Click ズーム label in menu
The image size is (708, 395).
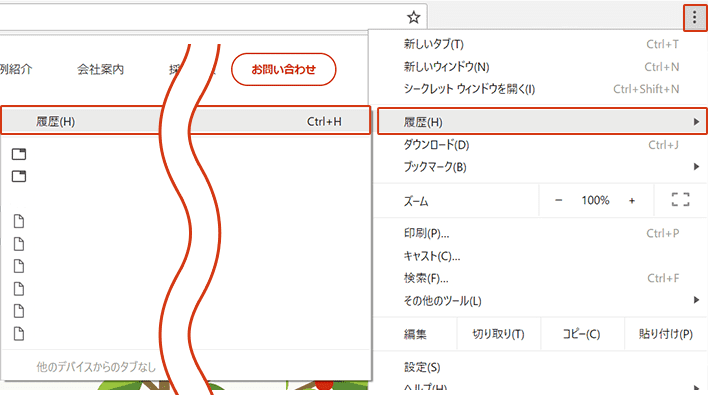[x=416, y=201]
